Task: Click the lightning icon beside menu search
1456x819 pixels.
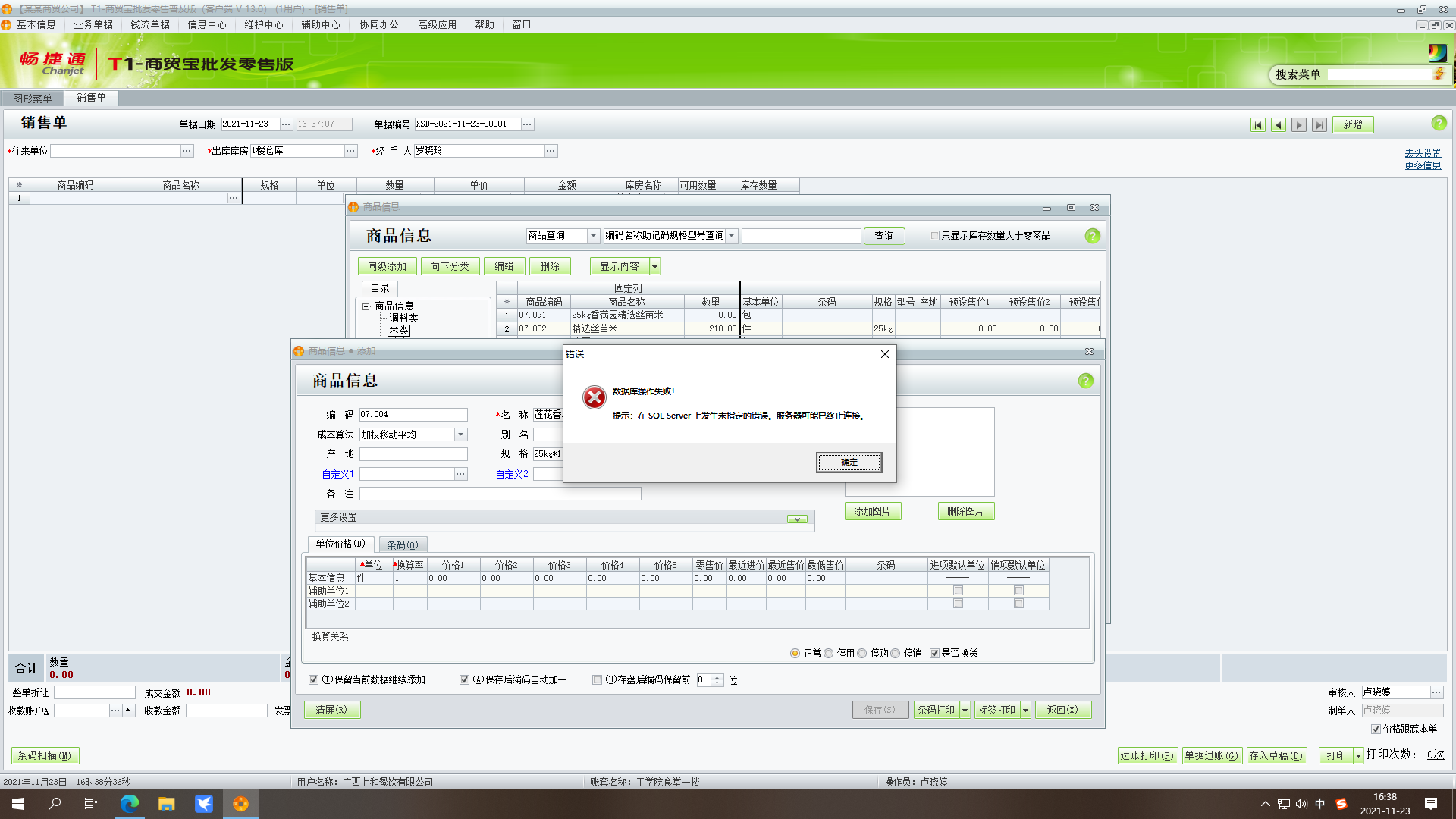Action: 1439,74
